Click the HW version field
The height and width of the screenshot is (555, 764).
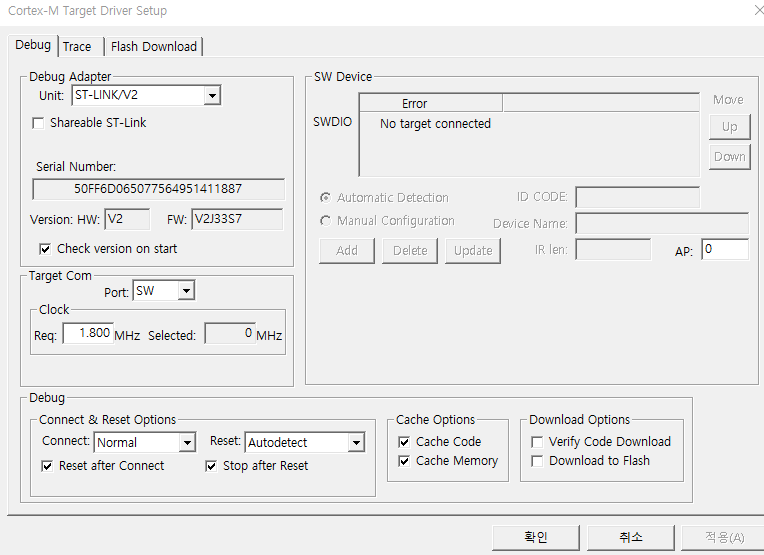pos(127,219)
